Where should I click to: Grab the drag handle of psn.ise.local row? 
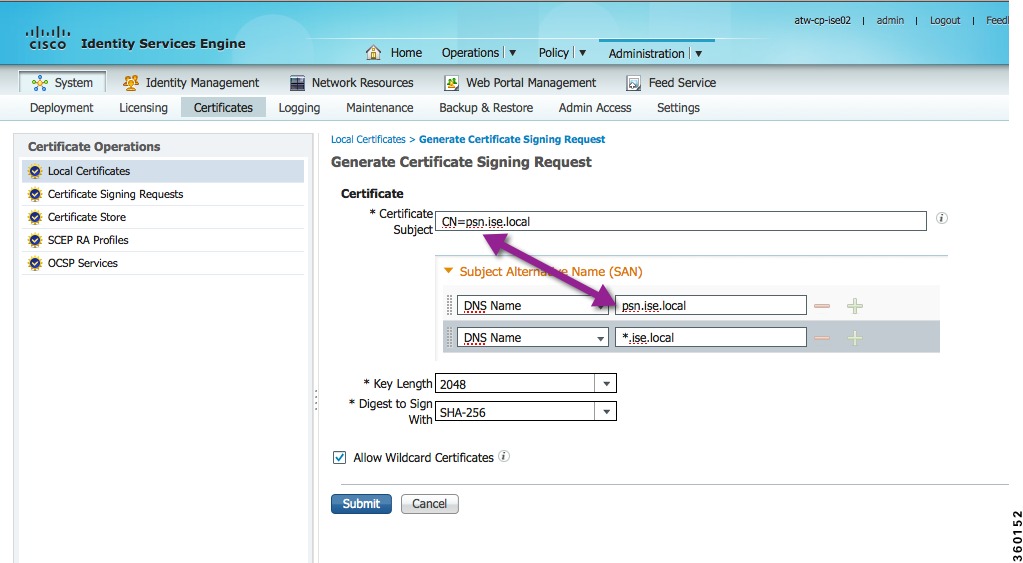(x=449, y=305)
